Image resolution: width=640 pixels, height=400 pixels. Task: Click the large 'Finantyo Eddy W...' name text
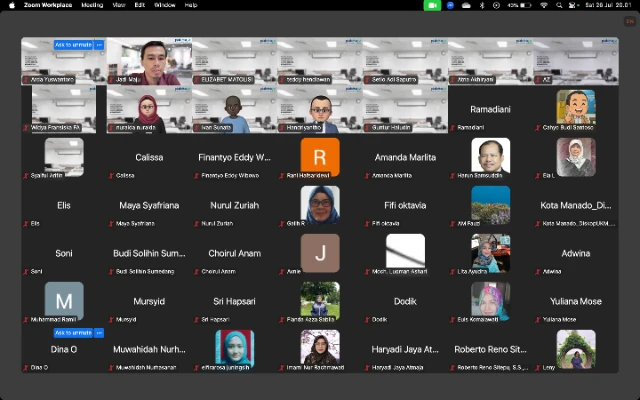click(x=235, y=158)
